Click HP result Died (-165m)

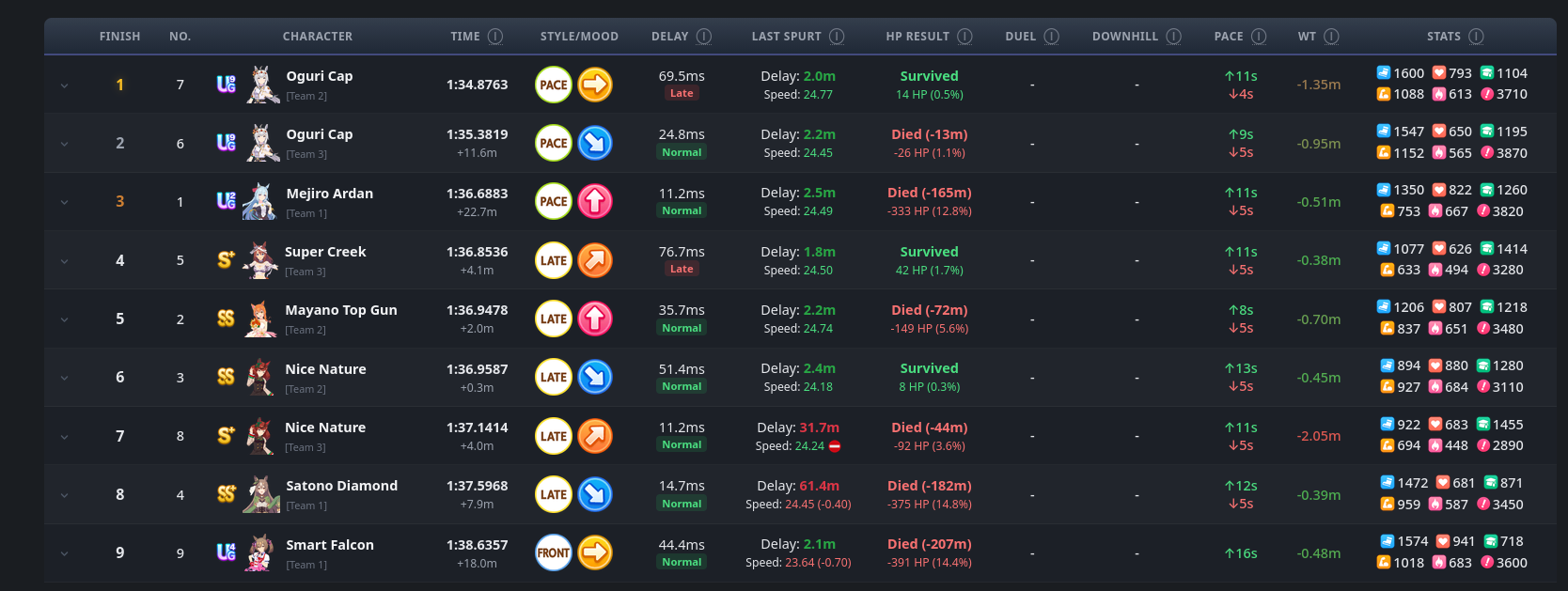[x=929, y=193]
